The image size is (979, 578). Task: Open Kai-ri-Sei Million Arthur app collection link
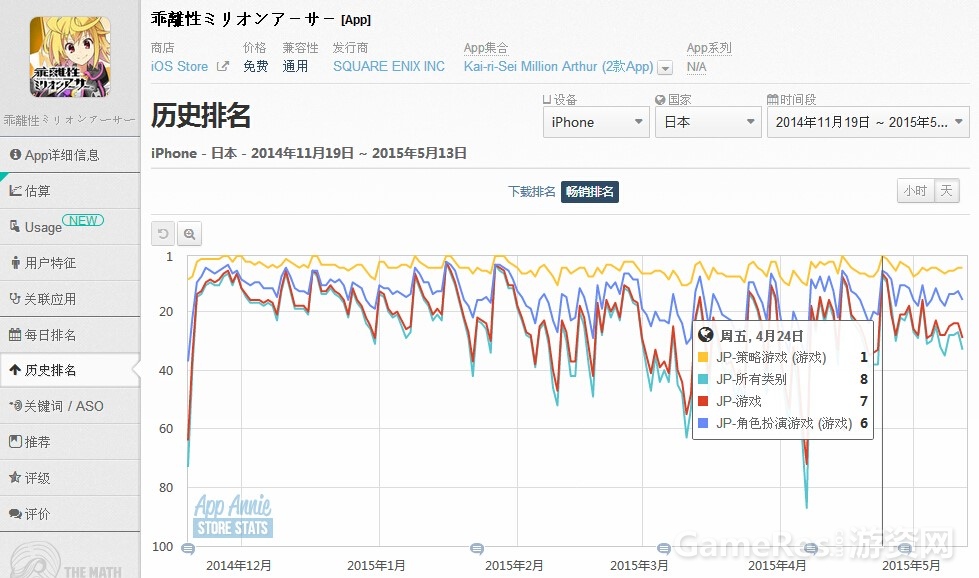[x=558, y=66]
